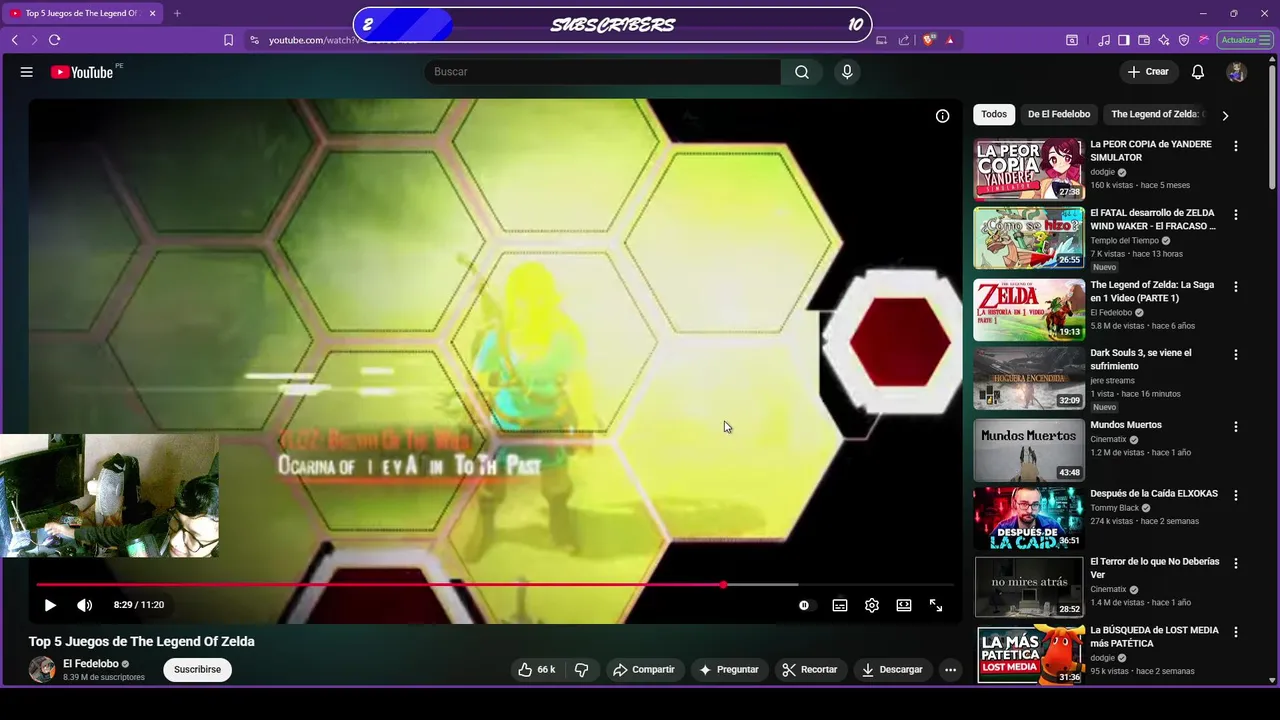Open the media control music-note icon
1280x720 pixels.
pos(1104,40)
